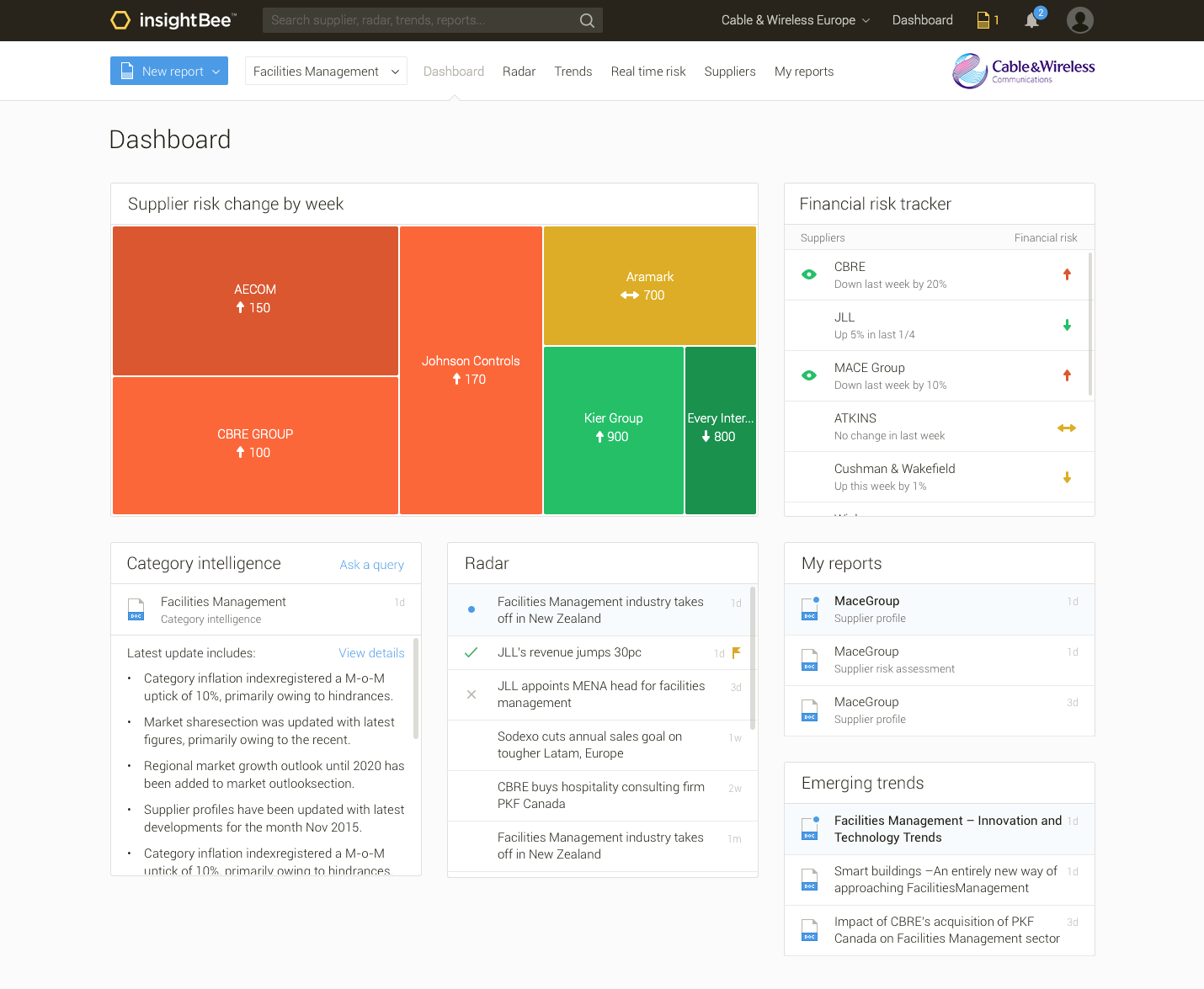Click the red up arrow for CBRE
Screen dimensions: 1204x989
pos(1067,274)
